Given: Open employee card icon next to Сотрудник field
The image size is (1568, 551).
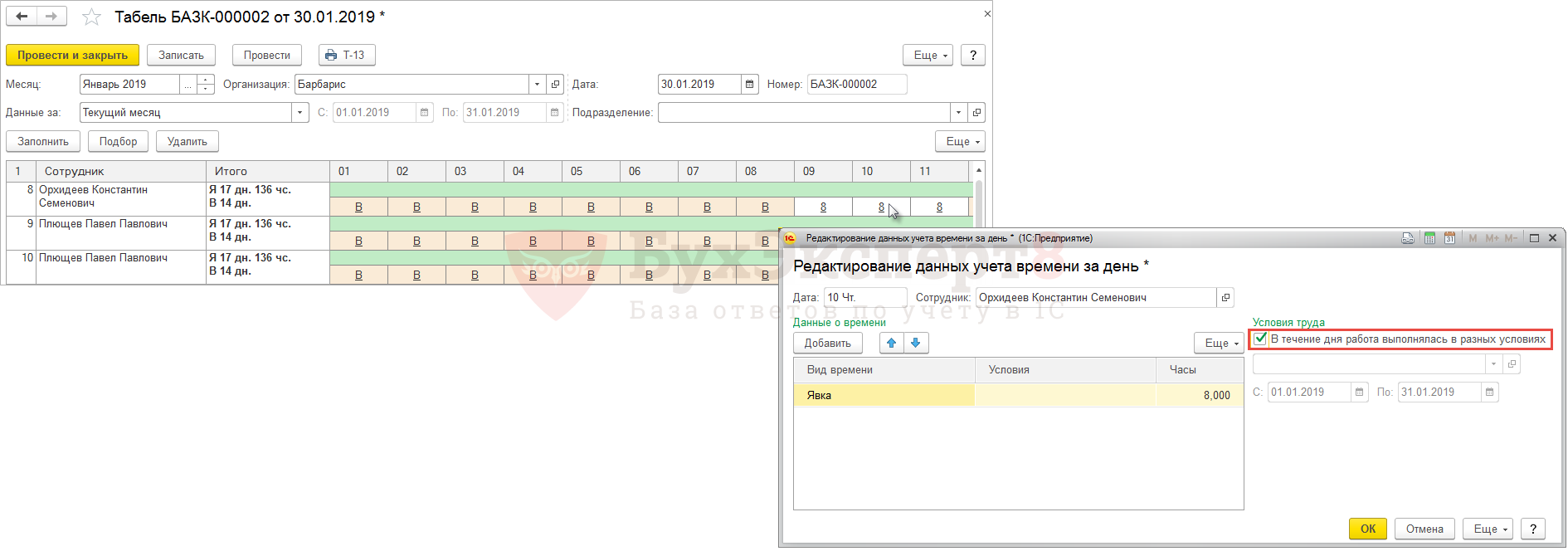Looking at the screenshot, I should [x=1225, y=298].
